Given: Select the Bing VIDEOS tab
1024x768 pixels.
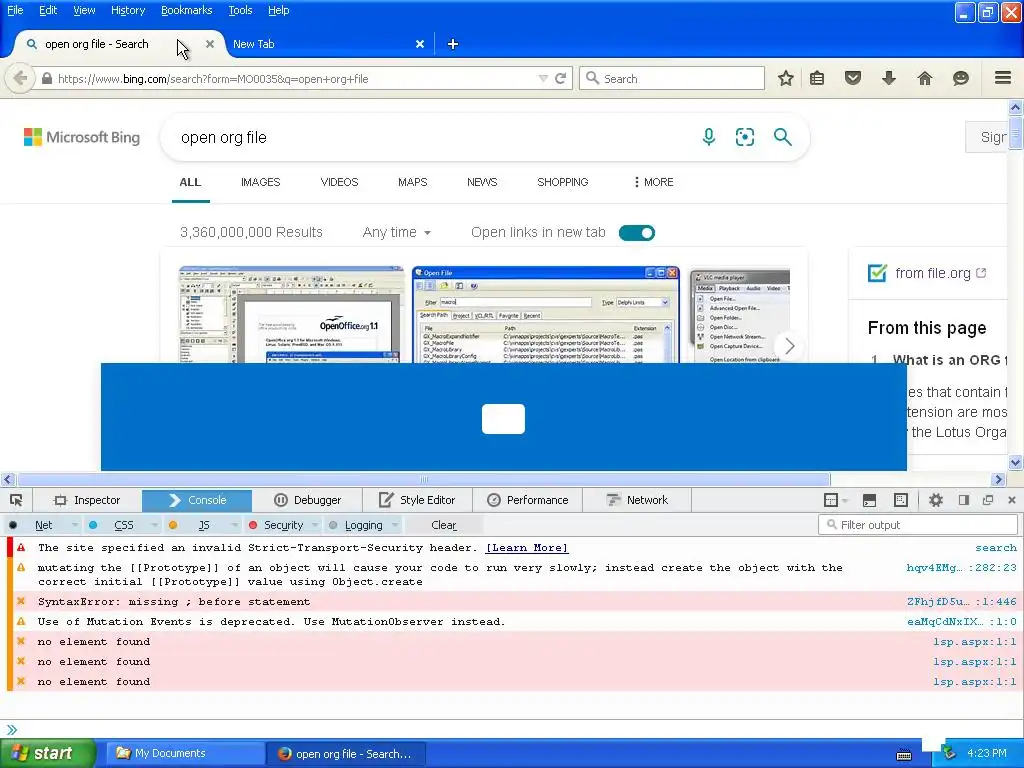Looking at the screenshot, I should tap(340, 182).
